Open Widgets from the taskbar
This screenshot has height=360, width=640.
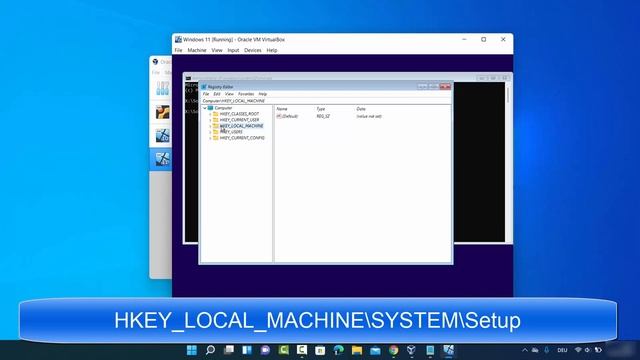tap(247, 350)
